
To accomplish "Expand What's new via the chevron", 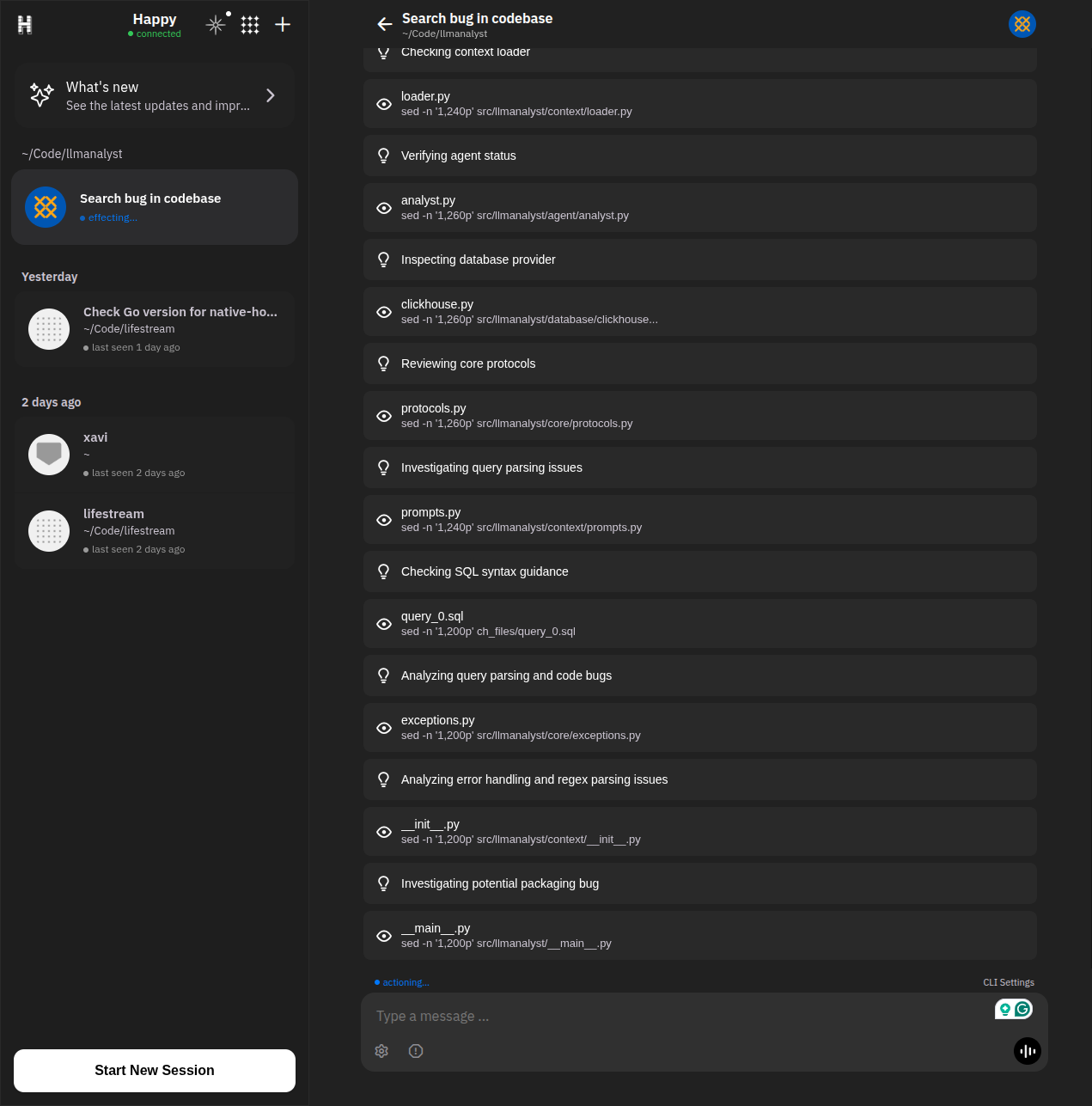I will click(271, 95).
